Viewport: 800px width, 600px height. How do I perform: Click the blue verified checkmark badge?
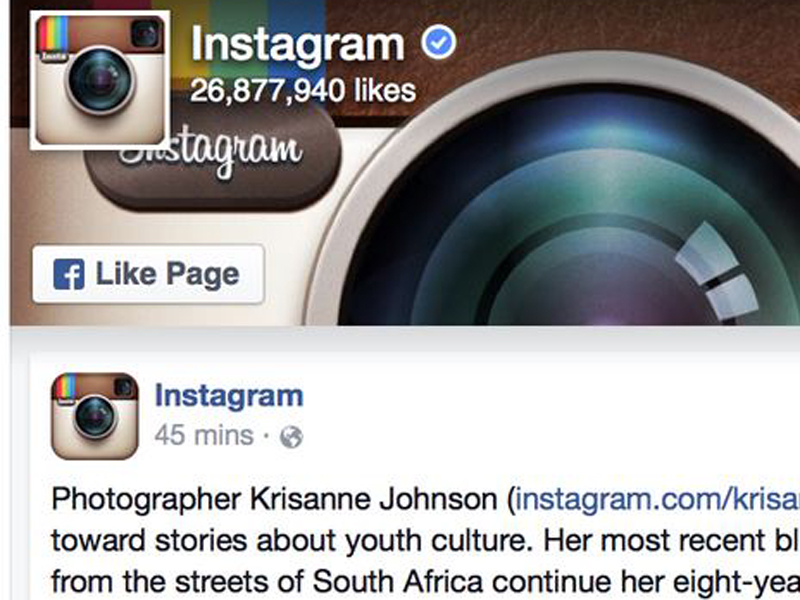pyautogui.click(x=438, y=43)
